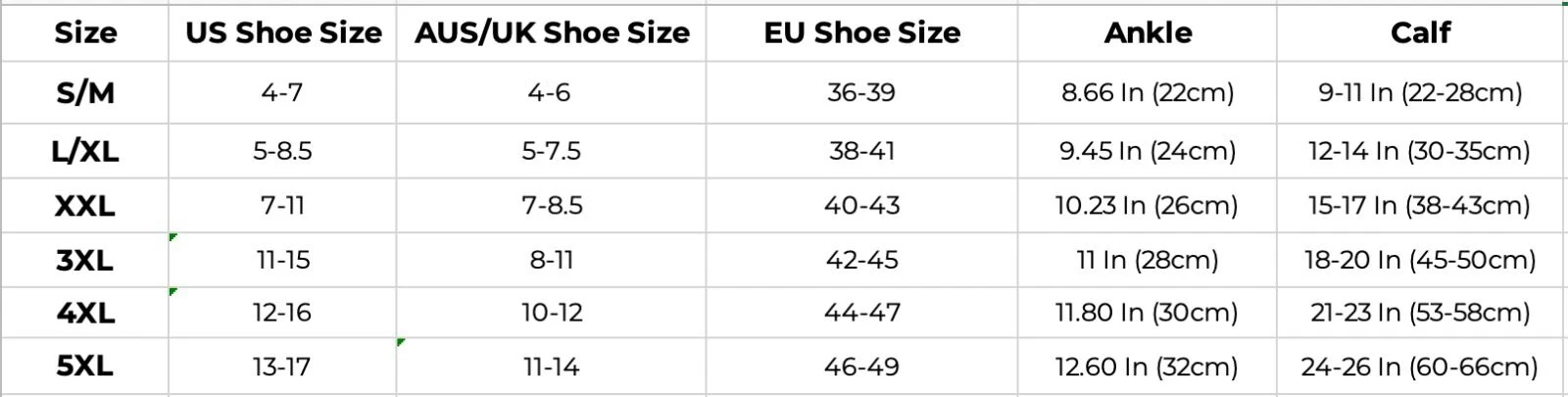Select the 11 In (28cm) ankle cell
The width and height of the screenshot is (1568, 397).
pos(1147,260)
